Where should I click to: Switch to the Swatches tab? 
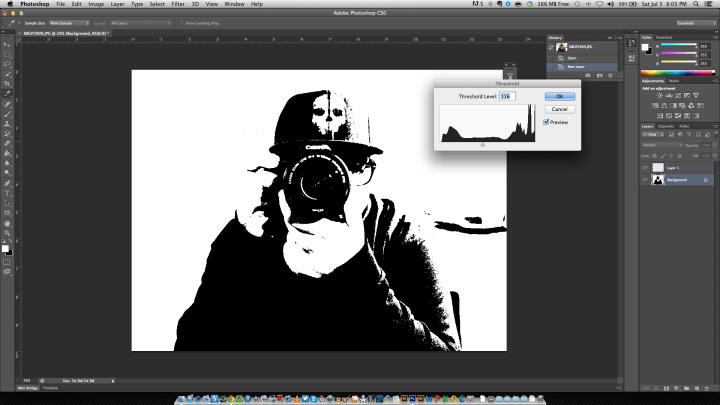[664, 38]
